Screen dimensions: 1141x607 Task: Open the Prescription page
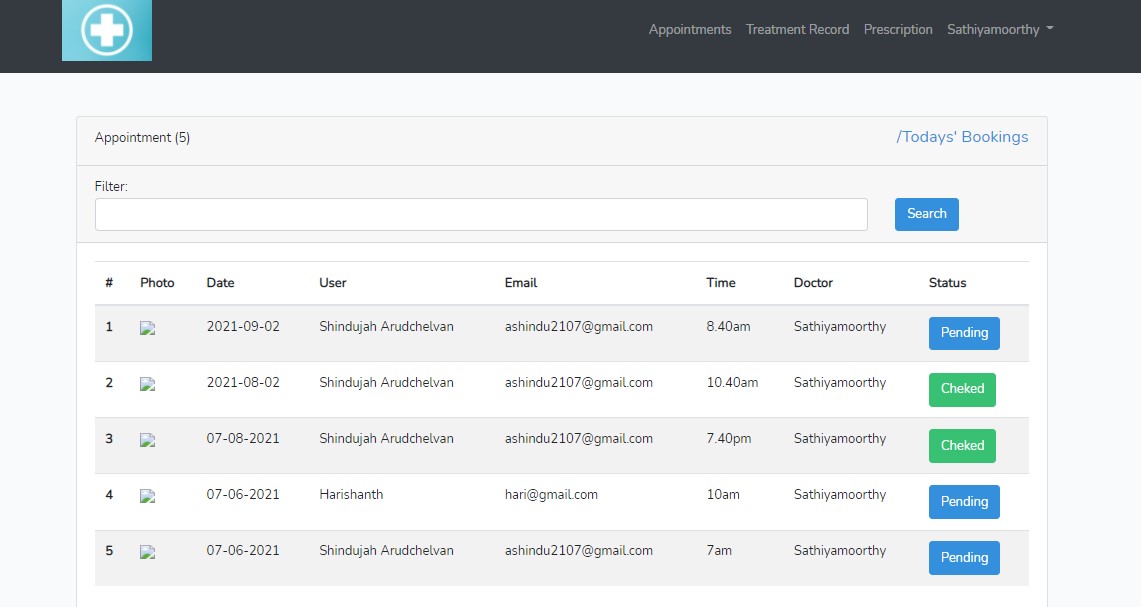897,29
